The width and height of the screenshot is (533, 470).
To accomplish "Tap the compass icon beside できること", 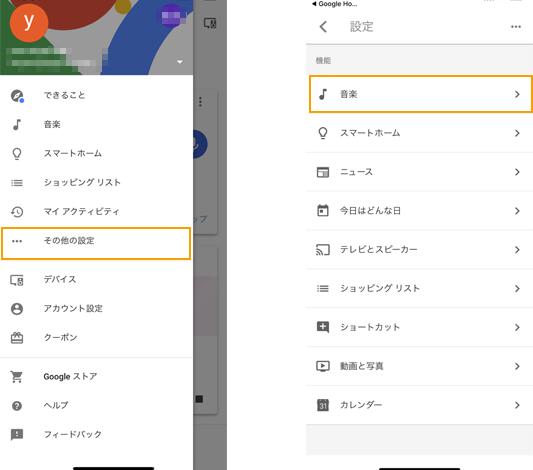I will click(x=17, y=96).
